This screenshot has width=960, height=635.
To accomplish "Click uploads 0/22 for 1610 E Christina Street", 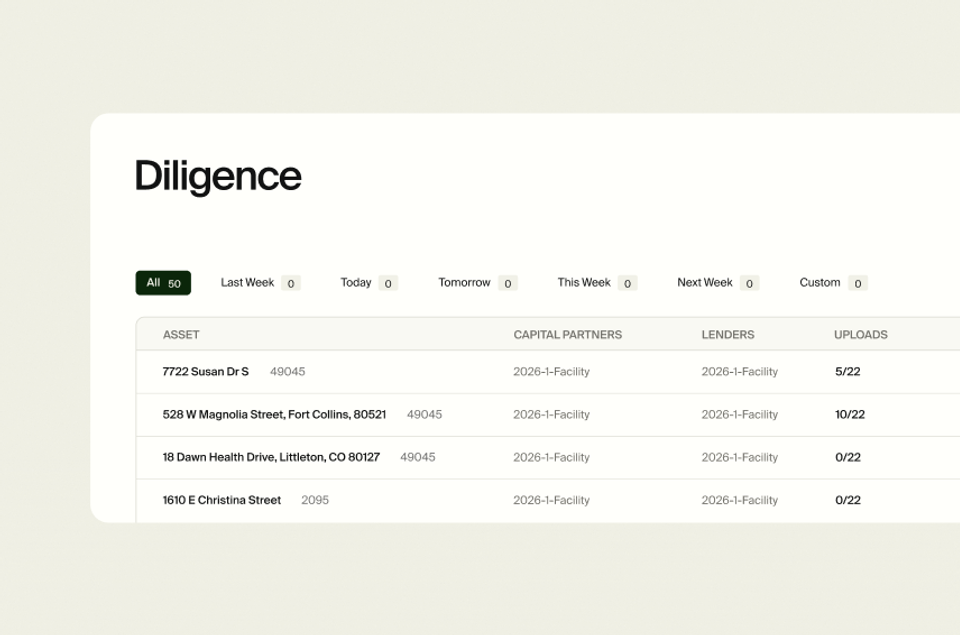I will tap(848, 500).
